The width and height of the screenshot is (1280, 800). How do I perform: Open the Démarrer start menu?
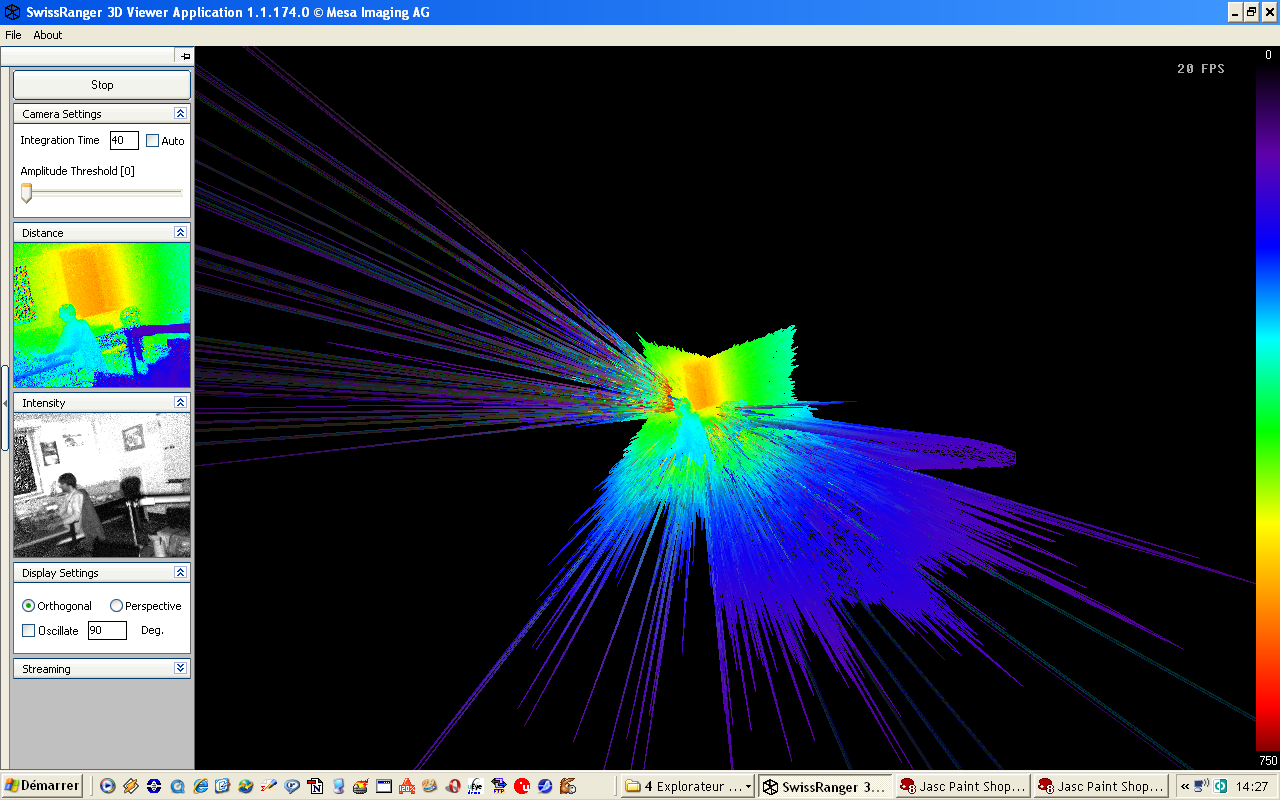tap(42, 786)
